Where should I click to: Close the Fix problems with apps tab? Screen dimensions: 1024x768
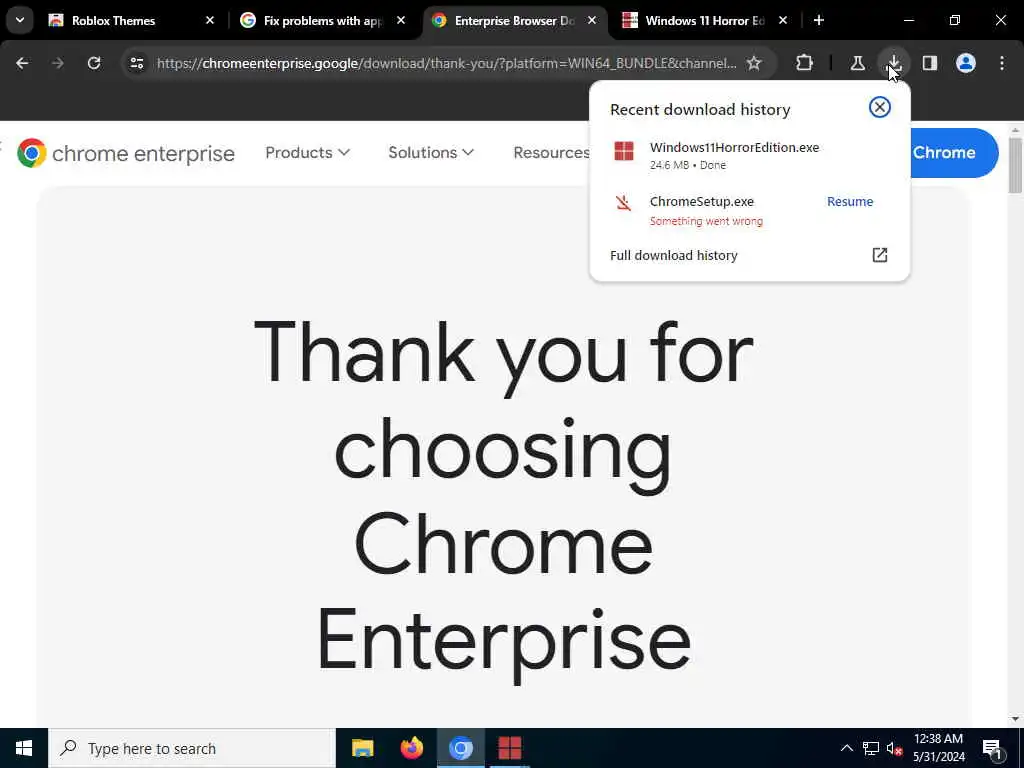401,20
